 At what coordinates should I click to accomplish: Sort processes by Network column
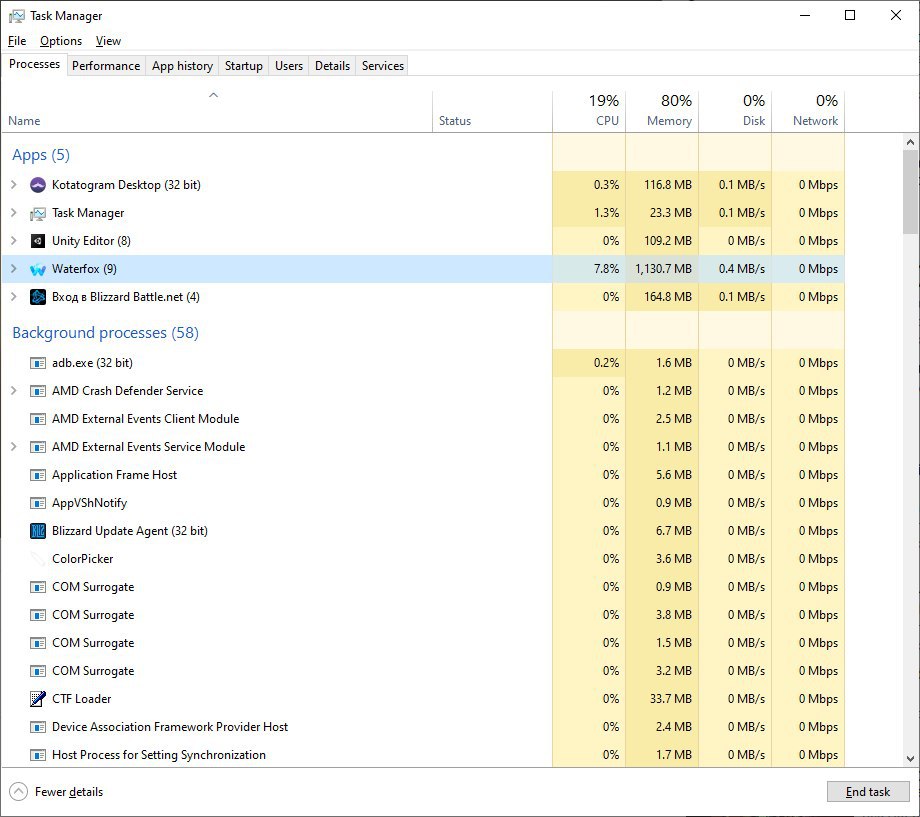pos(808,112)
